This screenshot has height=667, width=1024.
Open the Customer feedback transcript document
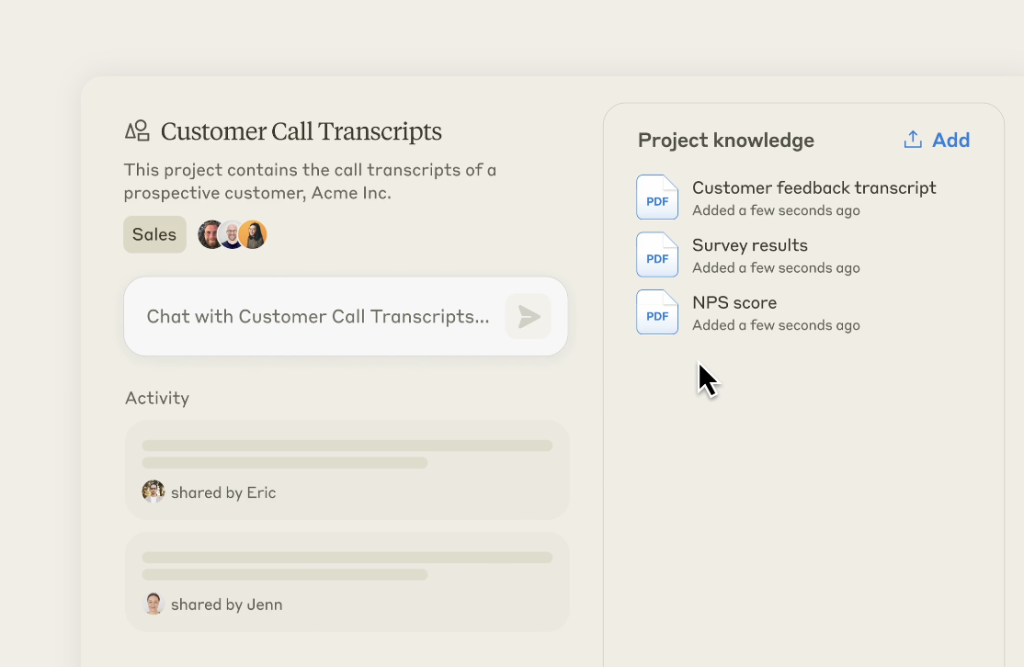pyautogui.click(x=814, y=188)
